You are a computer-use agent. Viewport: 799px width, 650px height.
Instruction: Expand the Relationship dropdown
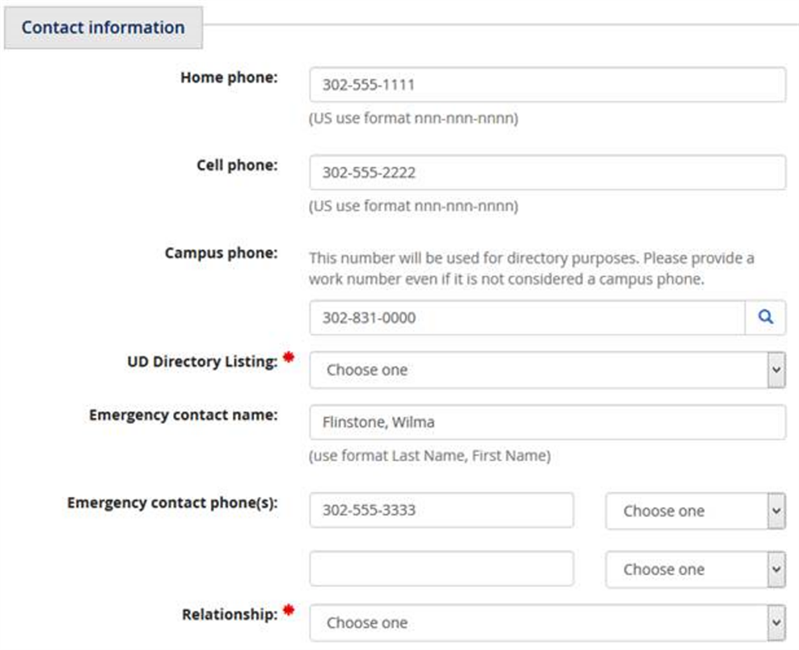(547, 622)
